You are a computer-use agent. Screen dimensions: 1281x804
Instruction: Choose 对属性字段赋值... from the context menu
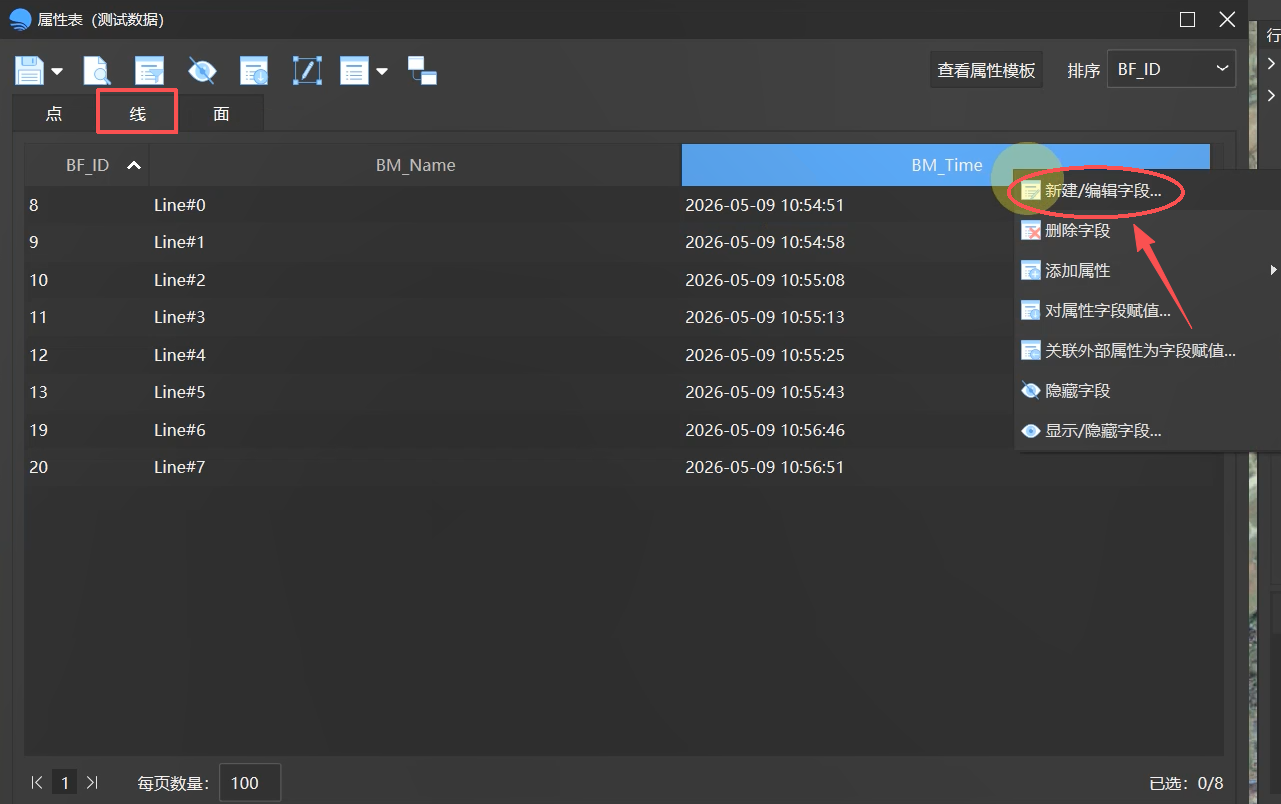(1107, 311)
